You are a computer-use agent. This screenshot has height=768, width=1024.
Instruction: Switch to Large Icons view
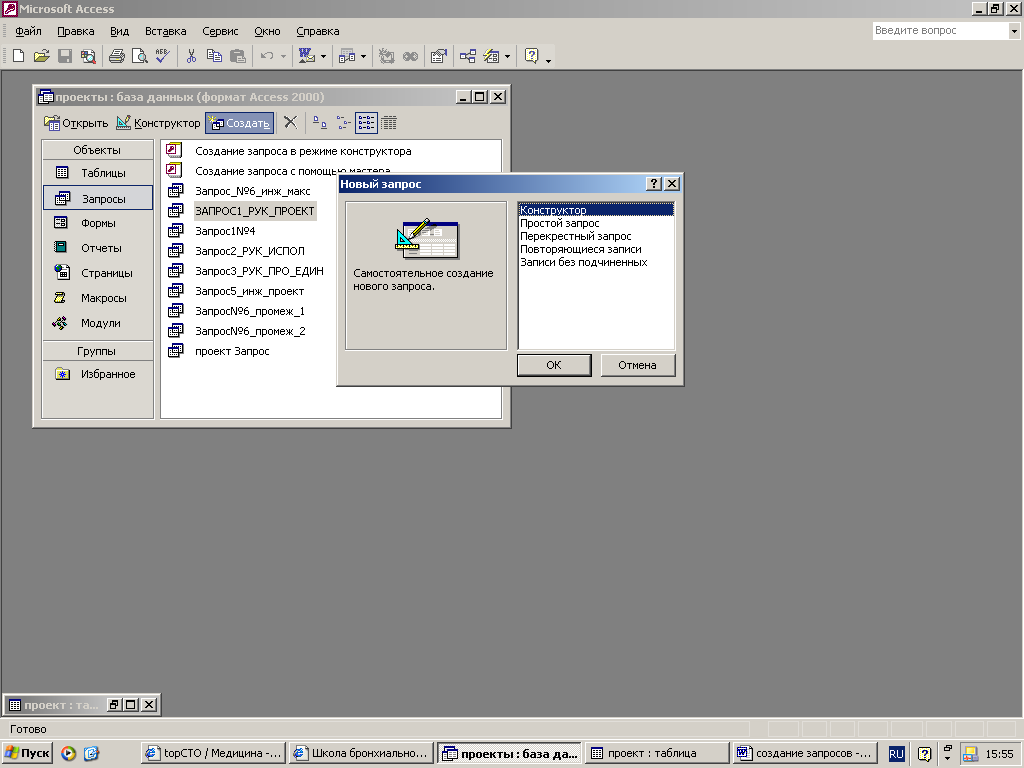coord(319,122)
